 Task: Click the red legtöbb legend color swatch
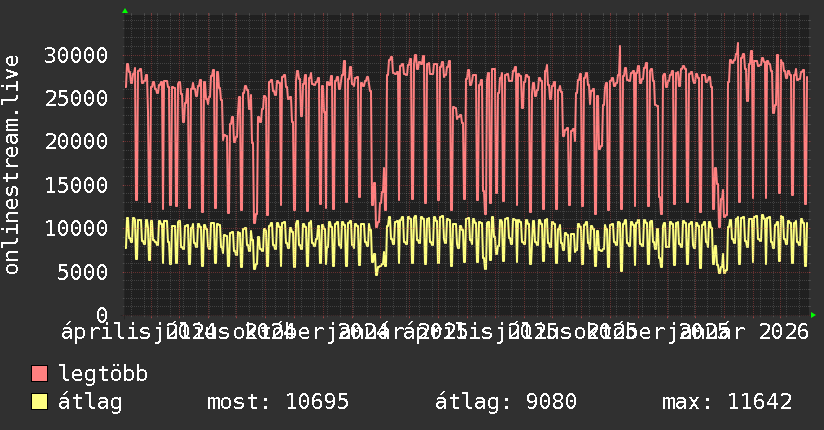(x=39, y=374)
